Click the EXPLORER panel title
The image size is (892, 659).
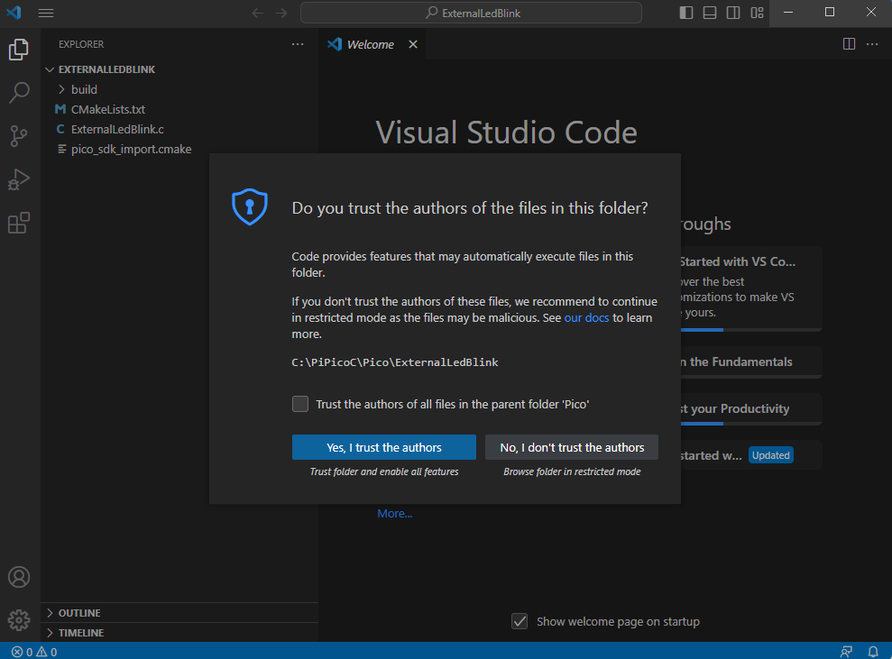coord(81,44)
